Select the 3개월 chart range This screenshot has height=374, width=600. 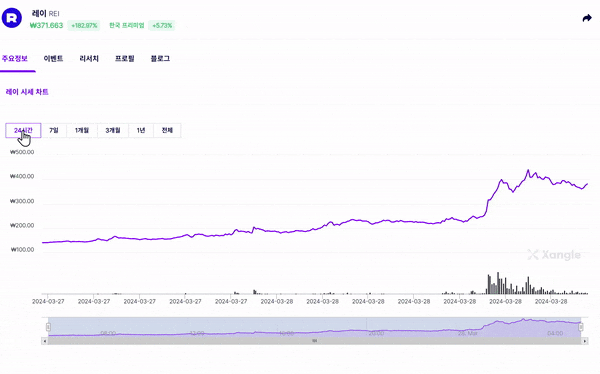click(113, 131)
